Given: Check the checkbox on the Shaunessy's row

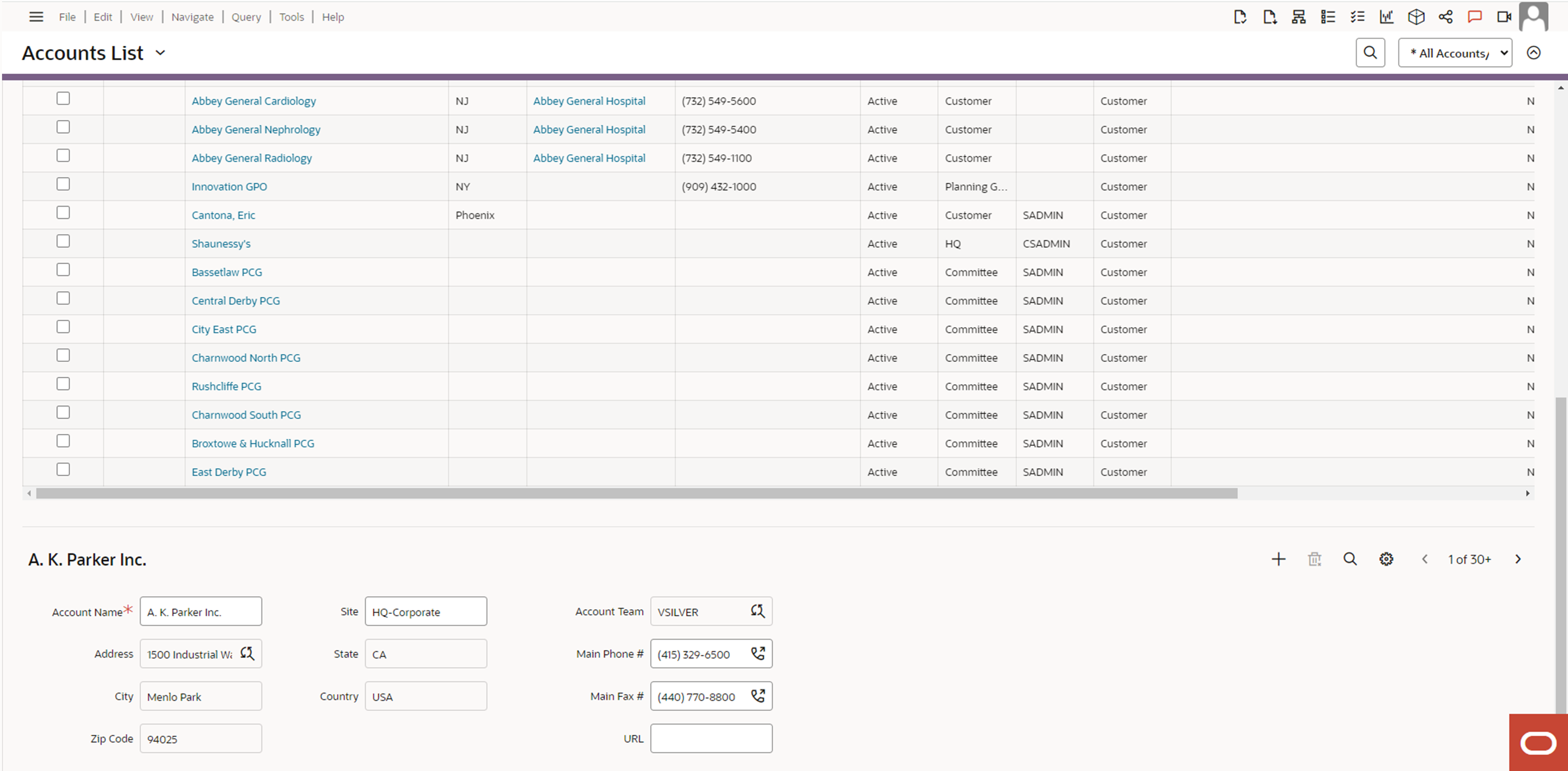Looking at the screenshot, I should (63, 240).
